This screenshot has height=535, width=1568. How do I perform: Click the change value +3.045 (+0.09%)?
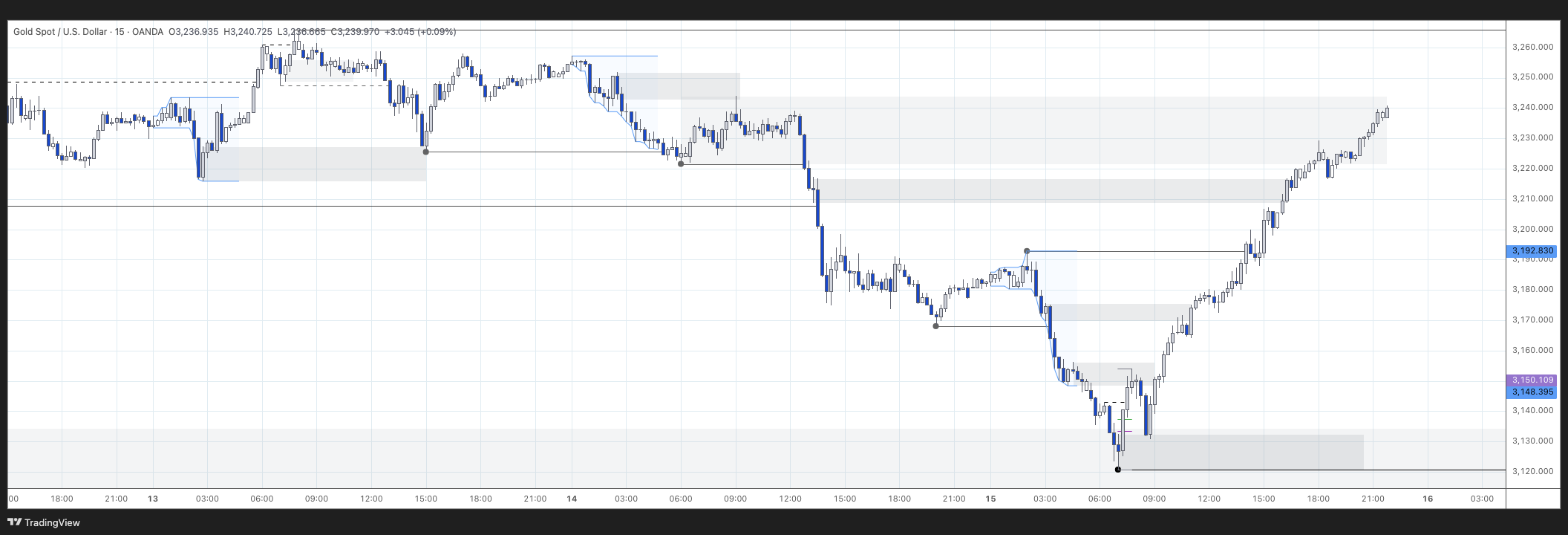(420, 32)
